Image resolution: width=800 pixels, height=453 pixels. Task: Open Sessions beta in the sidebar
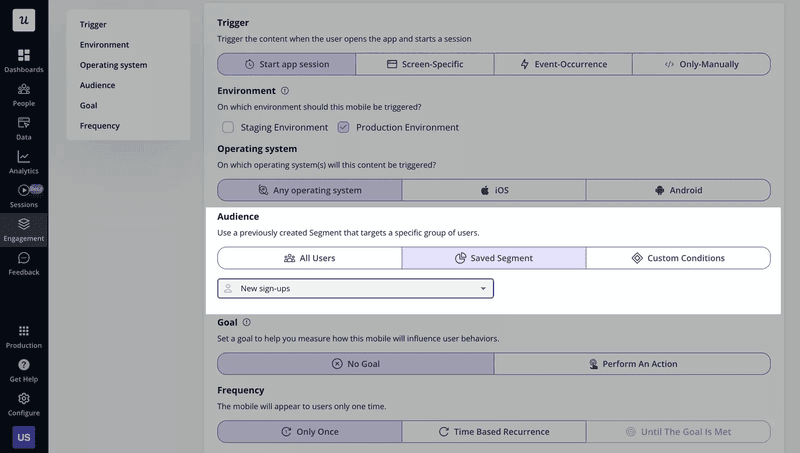tap(24, 191)
